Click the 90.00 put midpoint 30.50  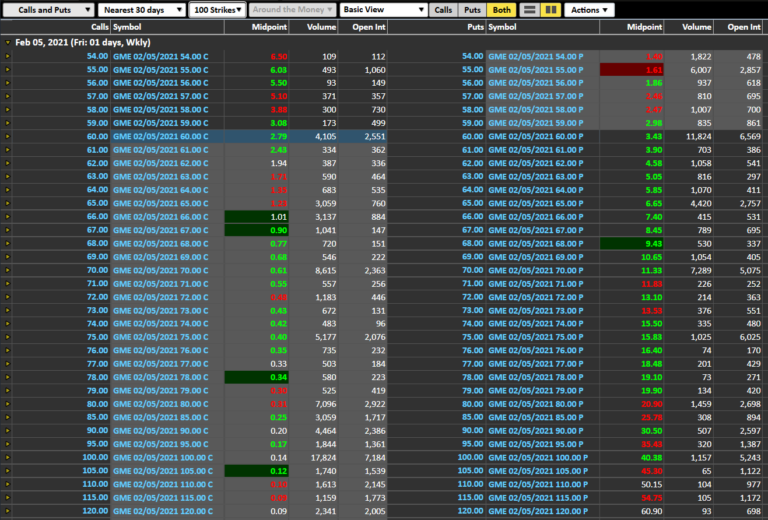click(651, 431)
